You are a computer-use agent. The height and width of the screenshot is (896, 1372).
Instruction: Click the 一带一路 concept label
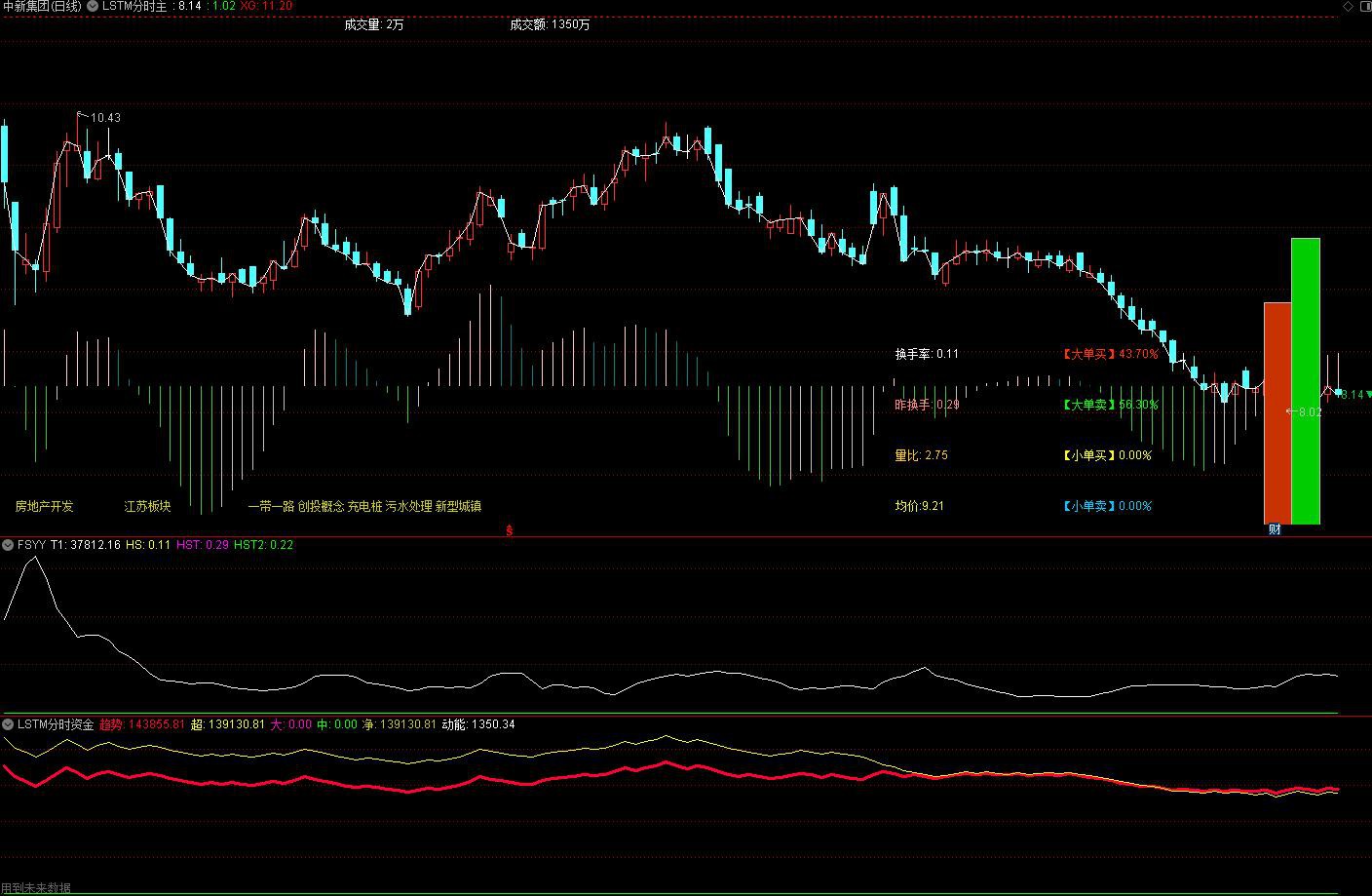(271, 506)
